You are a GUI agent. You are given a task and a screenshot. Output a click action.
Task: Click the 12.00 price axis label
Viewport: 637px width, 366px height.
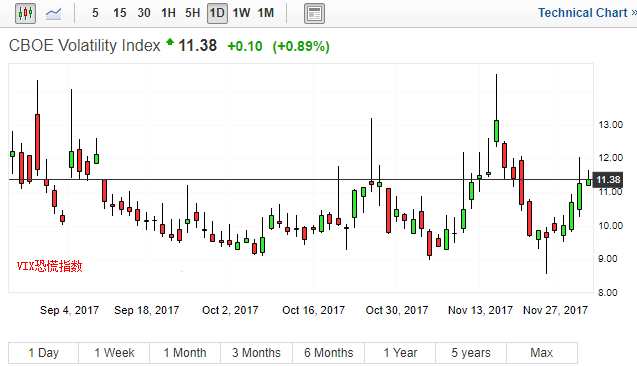(611, 158)
